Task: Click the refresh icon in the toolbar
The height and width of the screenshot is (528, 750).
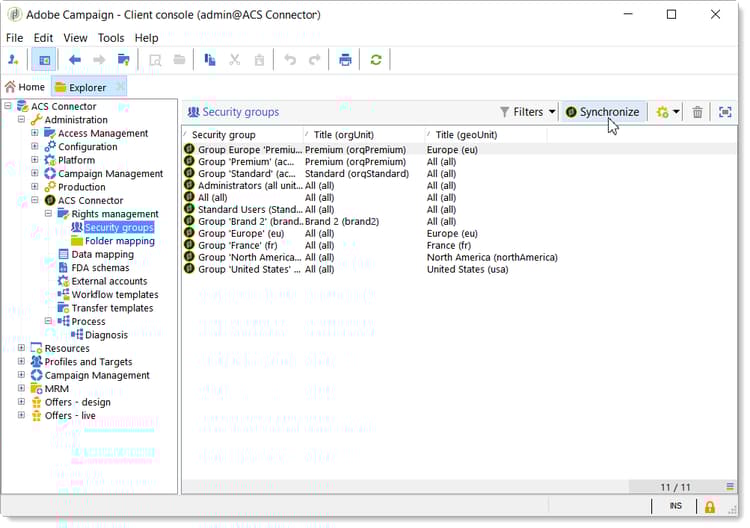Action: click(376, 60)
